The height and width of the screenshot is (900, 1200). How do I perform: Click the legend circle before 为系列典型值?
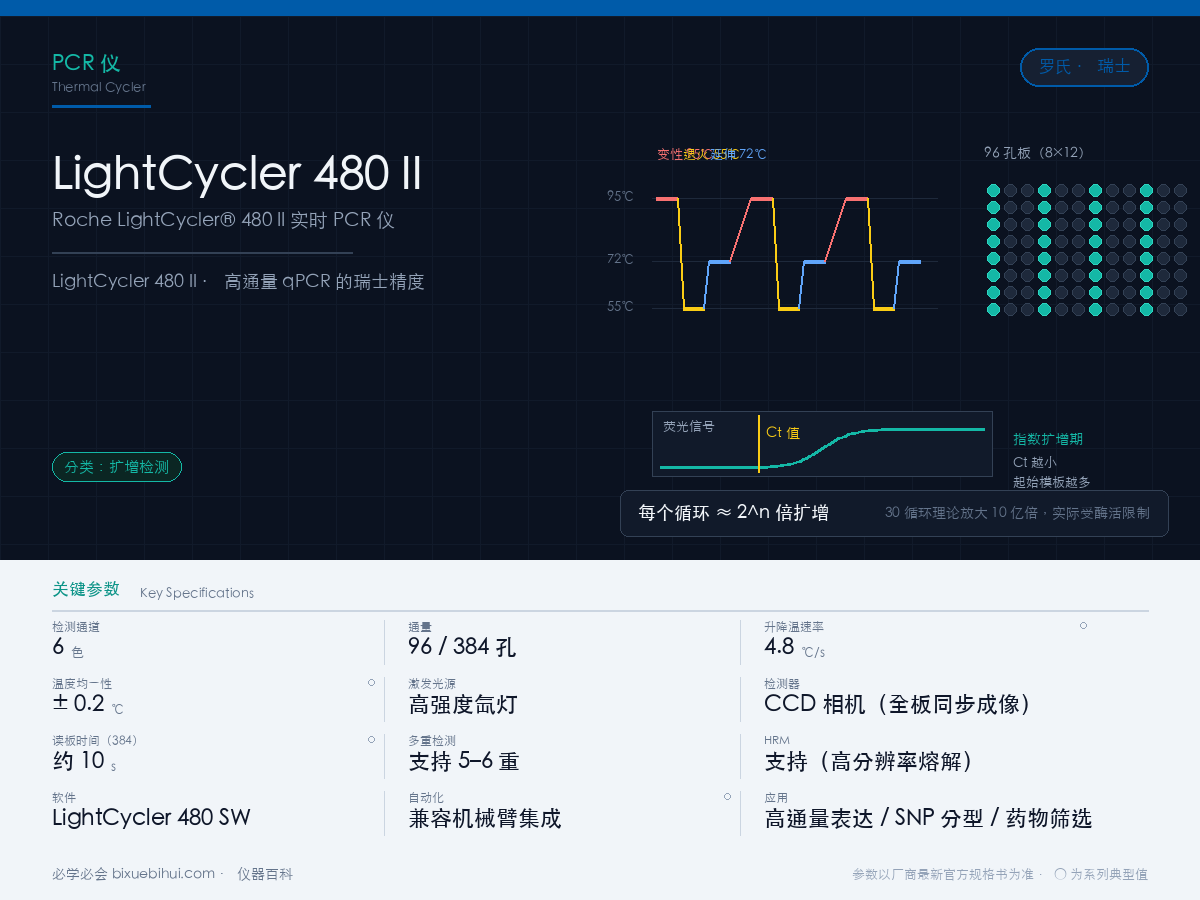pos(1060,874)
